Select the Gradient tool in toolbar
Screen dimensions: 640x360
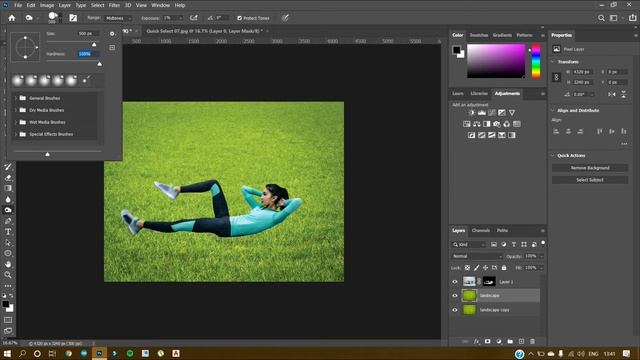coord(8,189)
